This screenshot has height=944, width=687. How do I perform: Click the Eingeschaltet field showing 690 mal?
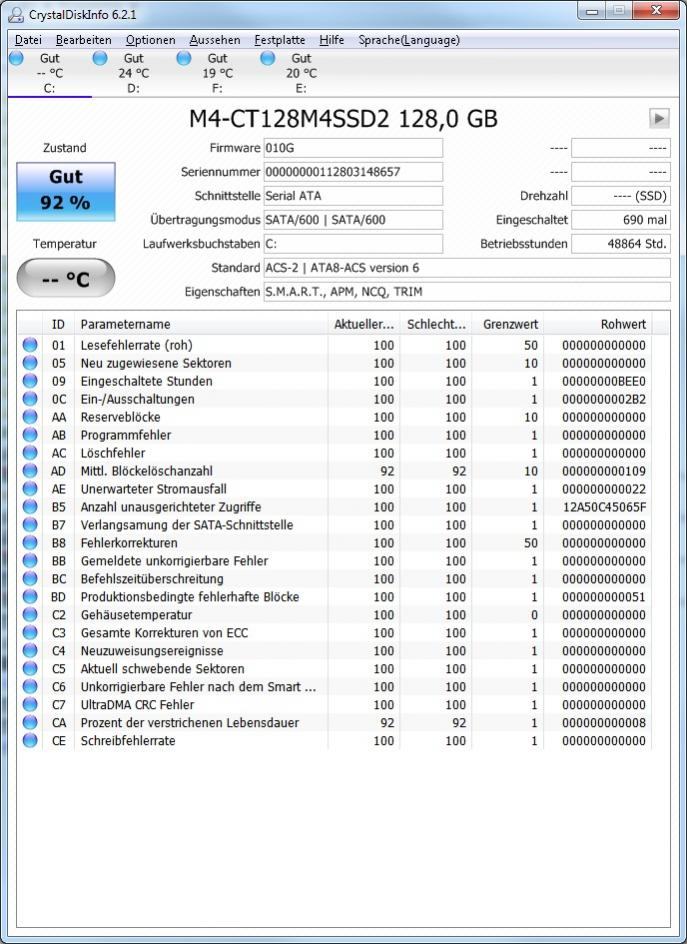point(621,220)
